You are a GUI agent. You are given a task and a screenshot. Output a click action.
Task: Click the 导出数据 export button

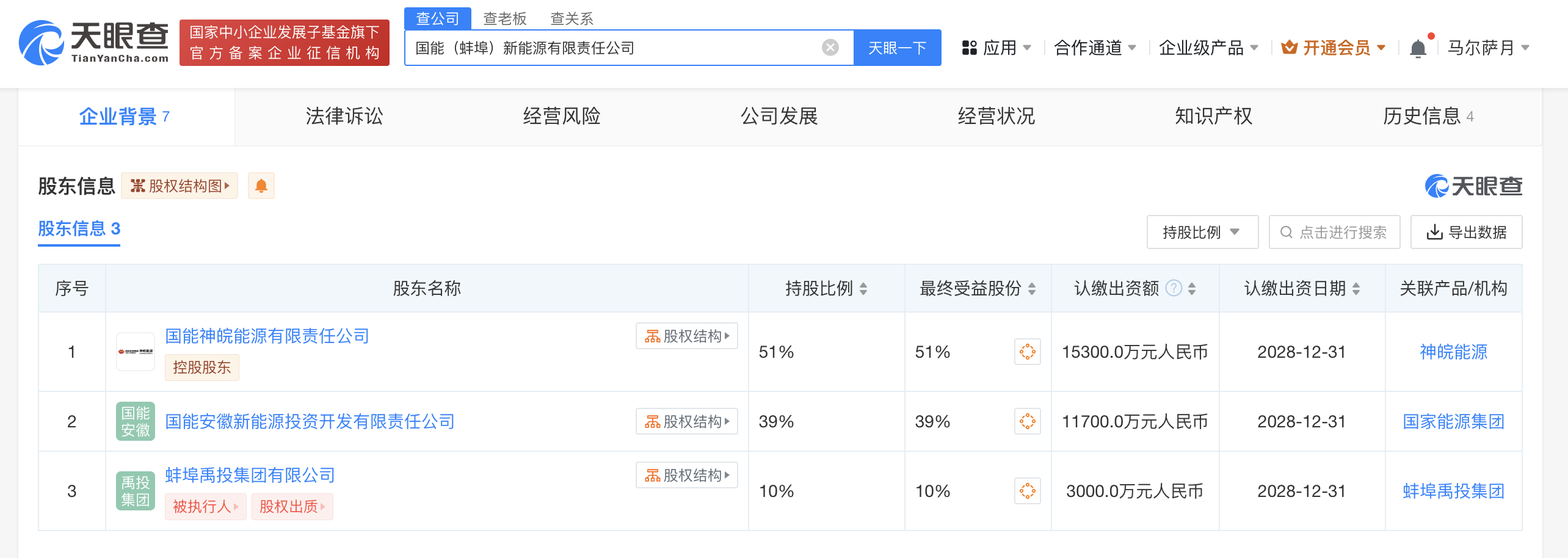(x=1466, y=232)
